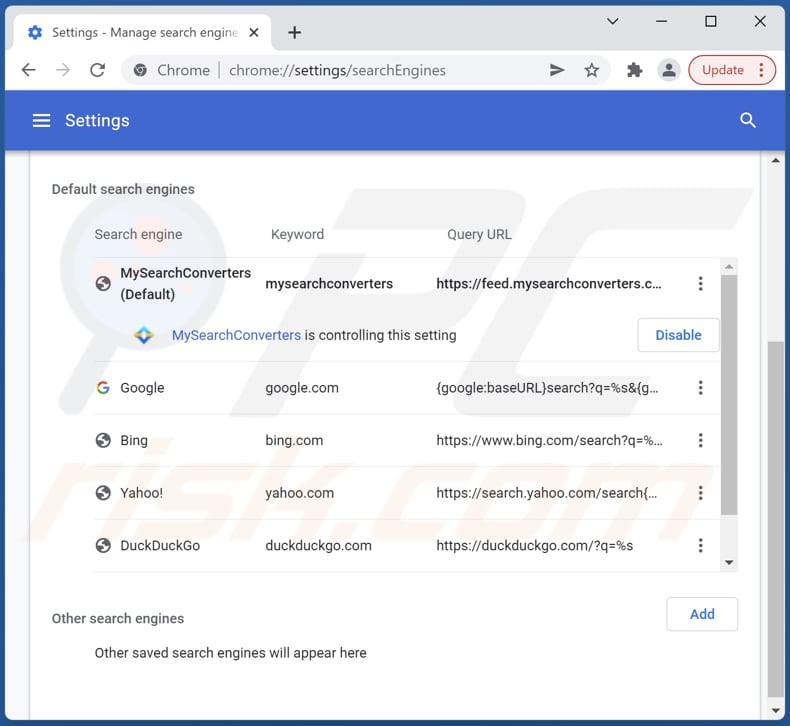
Task: Click the Other search engines heading
Action: pos(118,619)
